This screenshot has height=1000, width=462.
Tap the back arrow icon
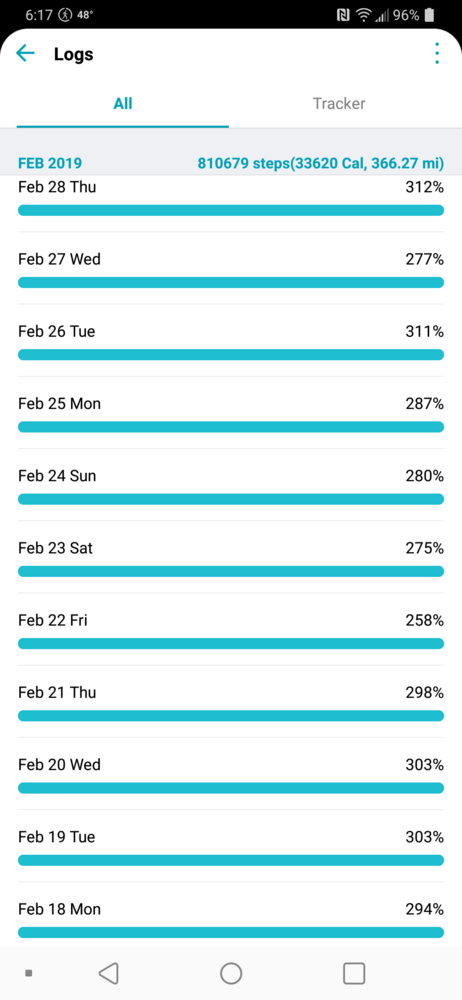coord(25,54)
